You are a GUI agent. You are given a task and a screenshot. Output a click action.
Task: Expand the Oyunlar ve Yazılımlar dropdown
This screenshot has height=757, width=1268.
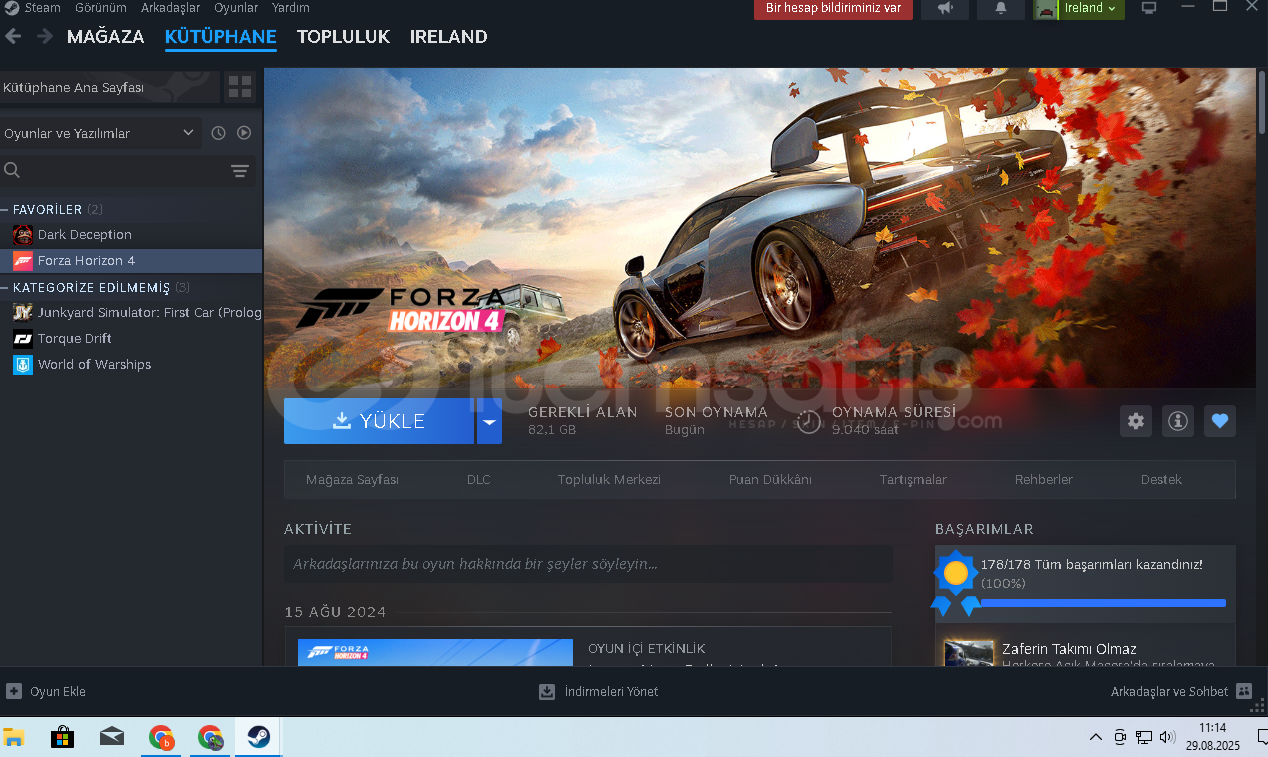click(101, 133)
